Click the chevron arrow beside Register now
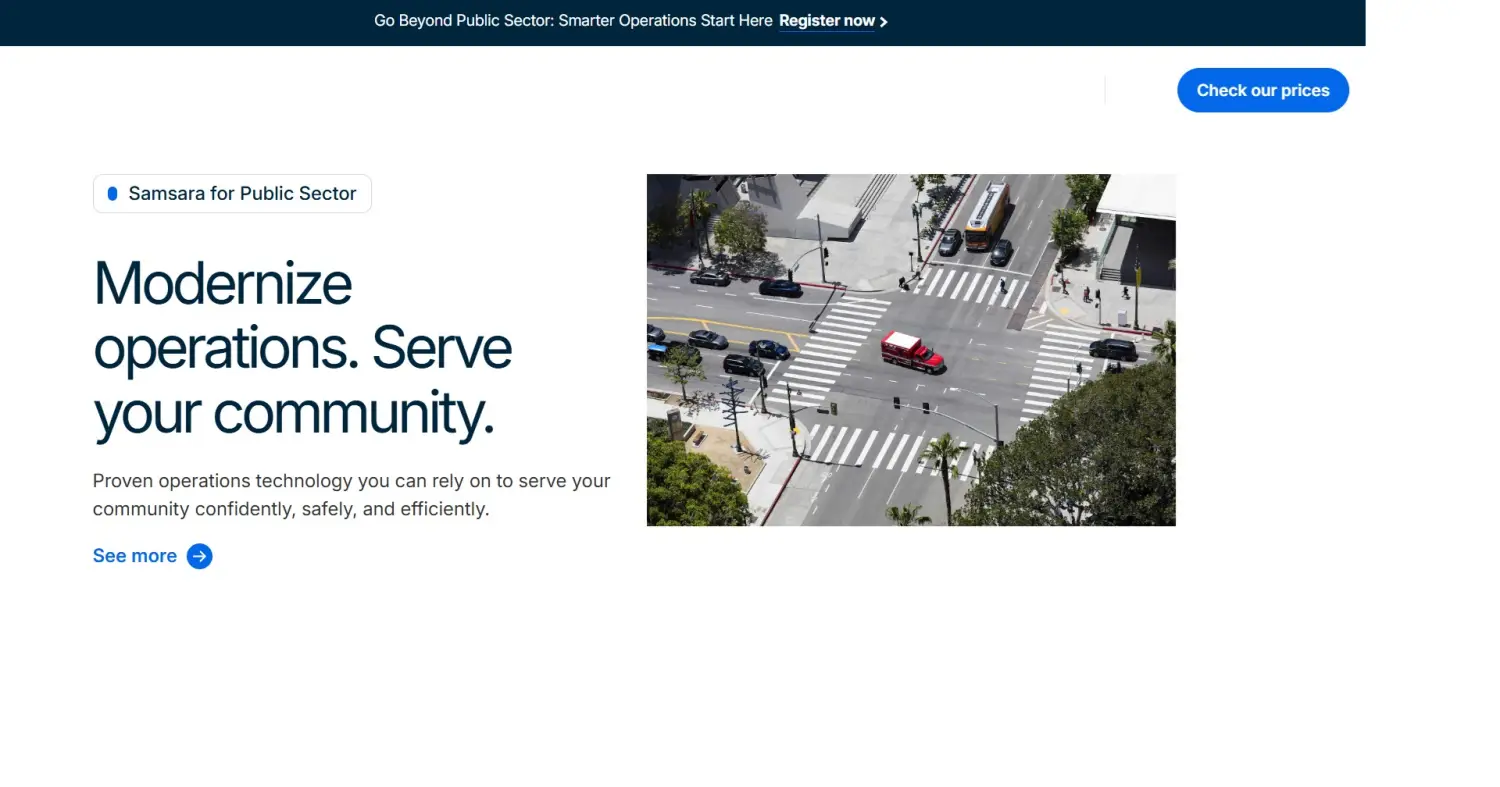This screenshot has width=1500, height=787. pyautogui.click(x=883, y=22)
